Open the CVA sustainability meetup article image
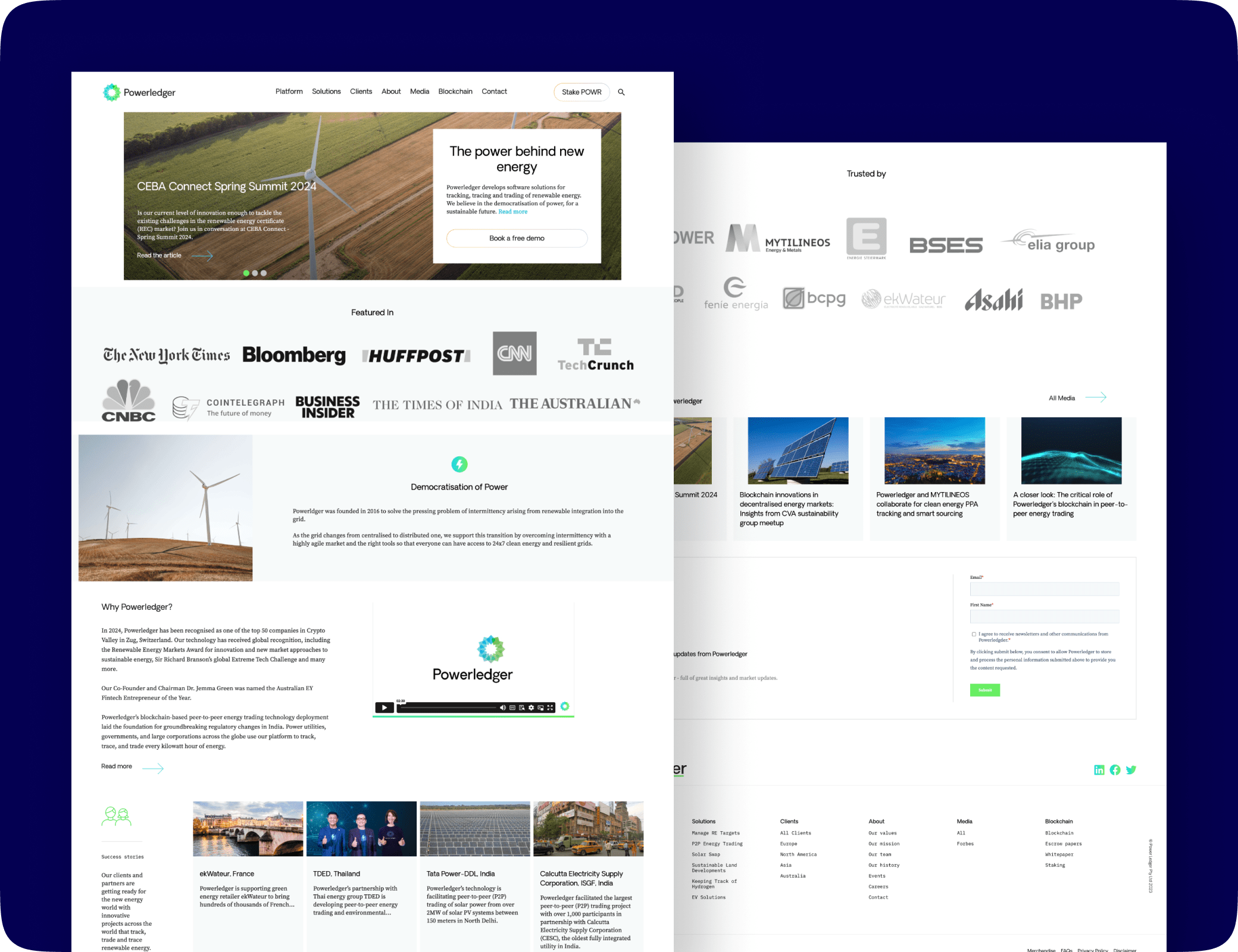The height and width of the screenshot is (952, 1238). (x=798, y=450)
